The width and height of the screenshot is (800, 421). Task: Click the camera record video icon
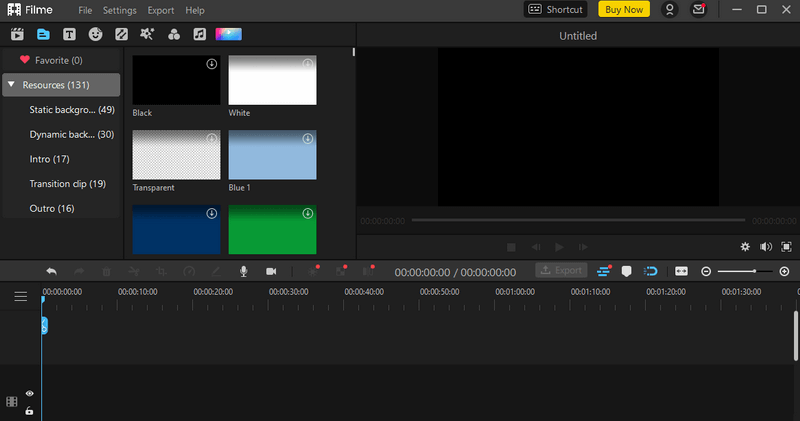click(271, 271)
